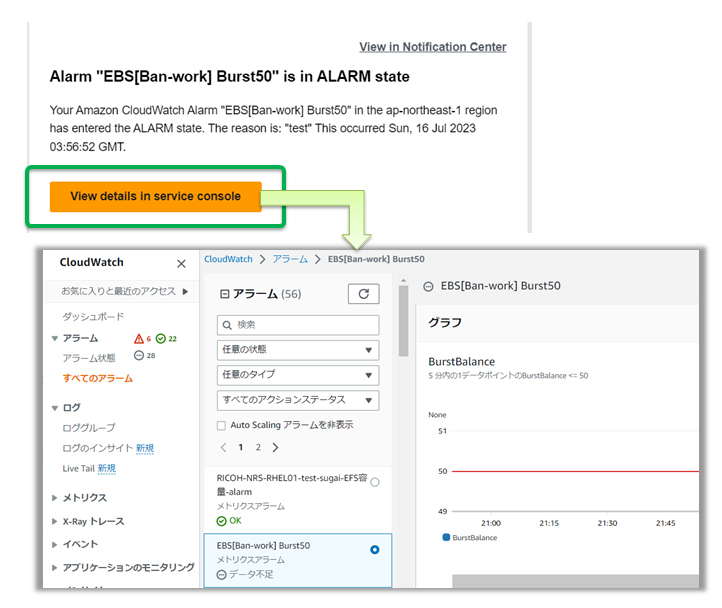Click the red in-alarm count icon

(139, 339)
